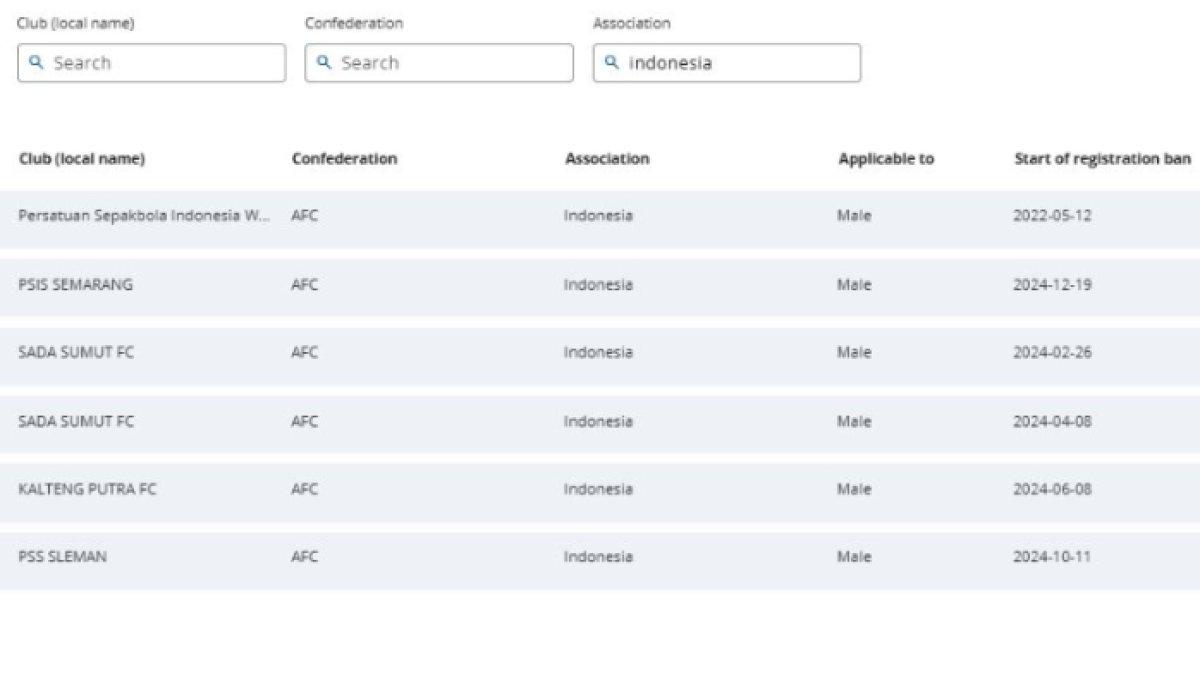Select SADA SUMUT FC row dated 2024-02-26

[600, 353]
